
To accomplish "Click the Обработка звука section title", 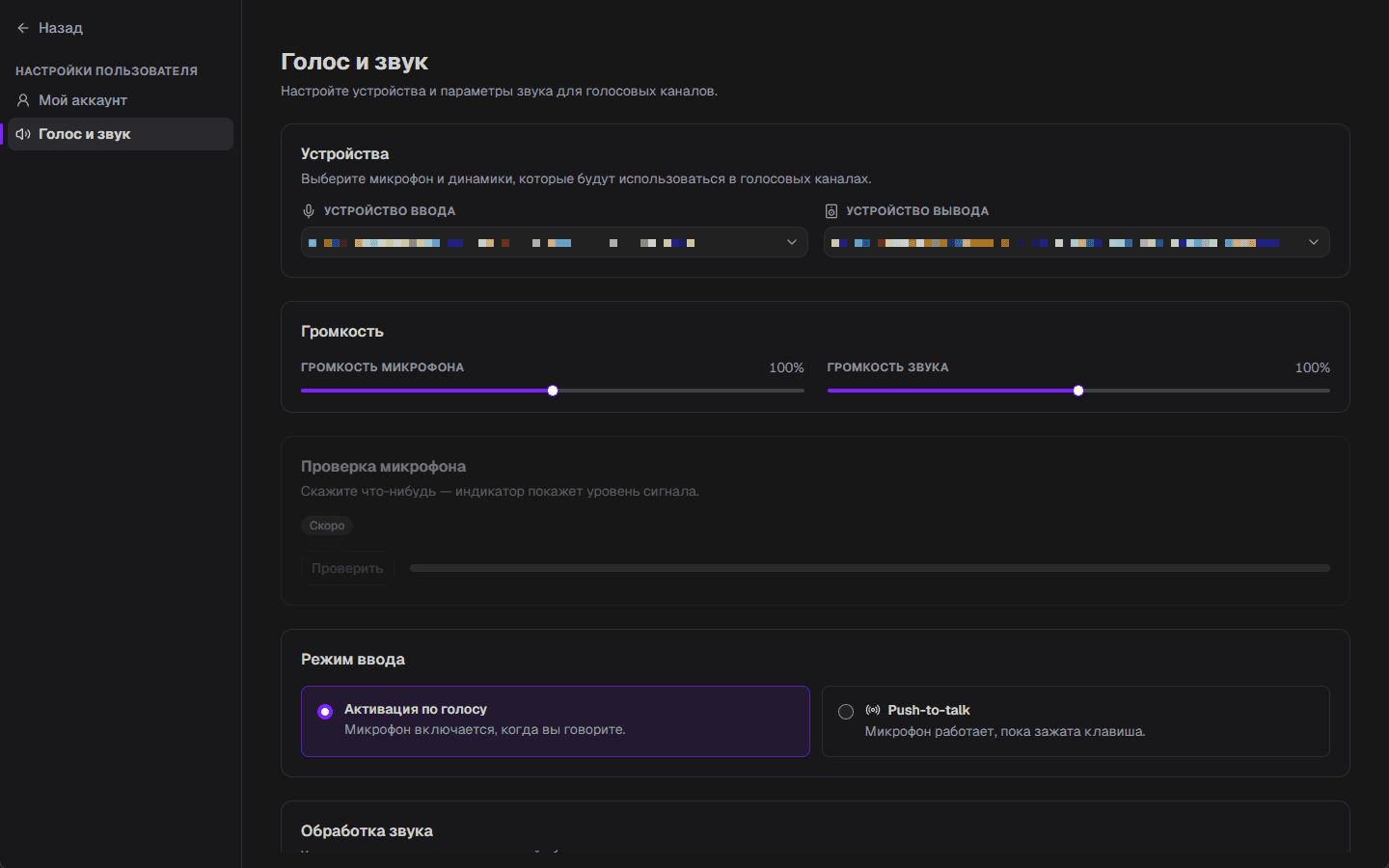I will pyautogui.click(x=367, y=830).
